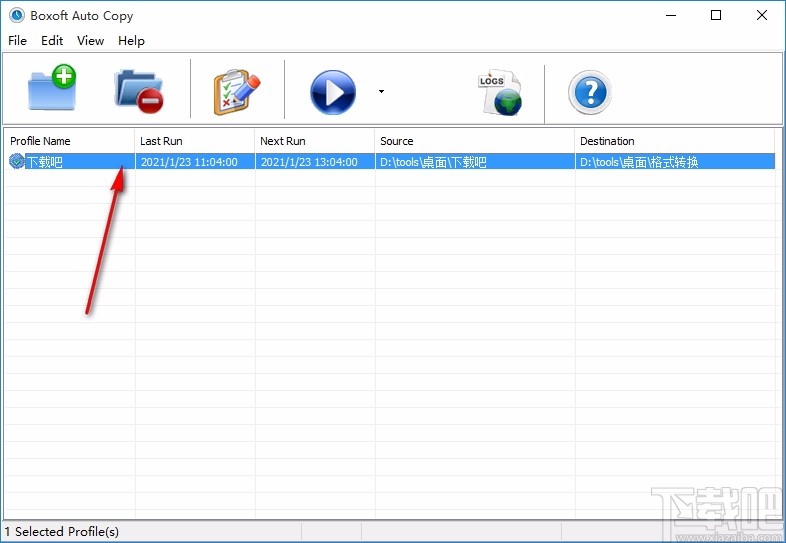This screenshot has height=543, width=786.
Task: Open the View menu
Action: point(90,41)
